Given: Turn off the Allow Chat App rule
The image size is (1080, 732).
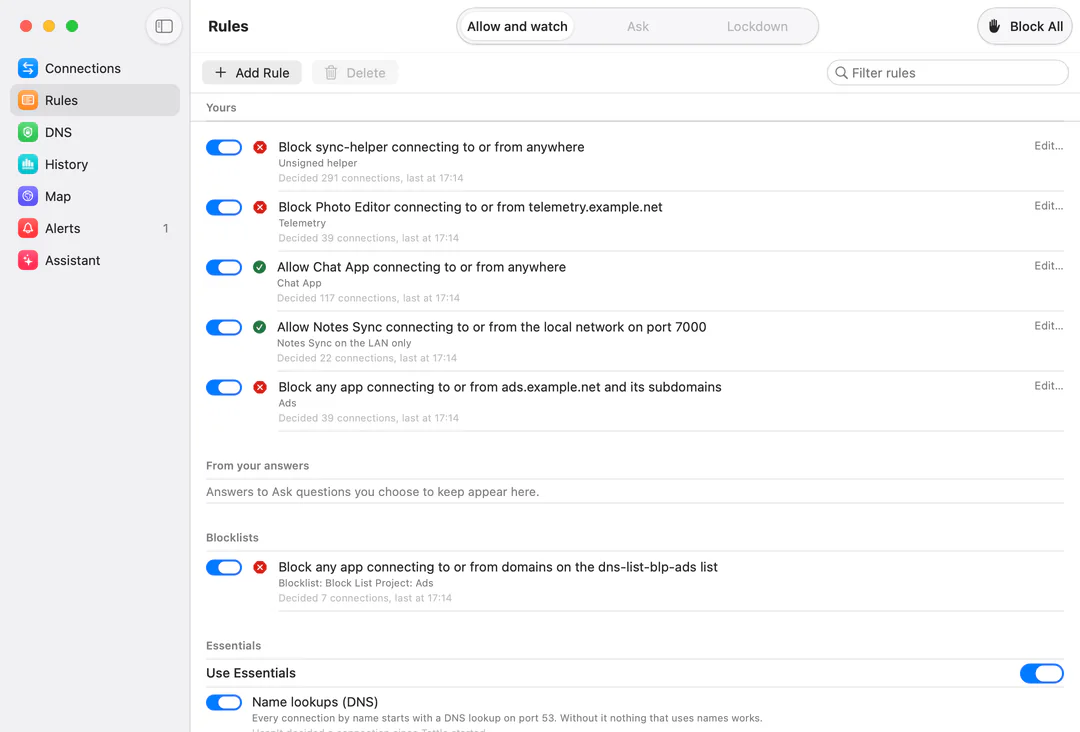Looking at the screenshot, I should tap(224, 267).
